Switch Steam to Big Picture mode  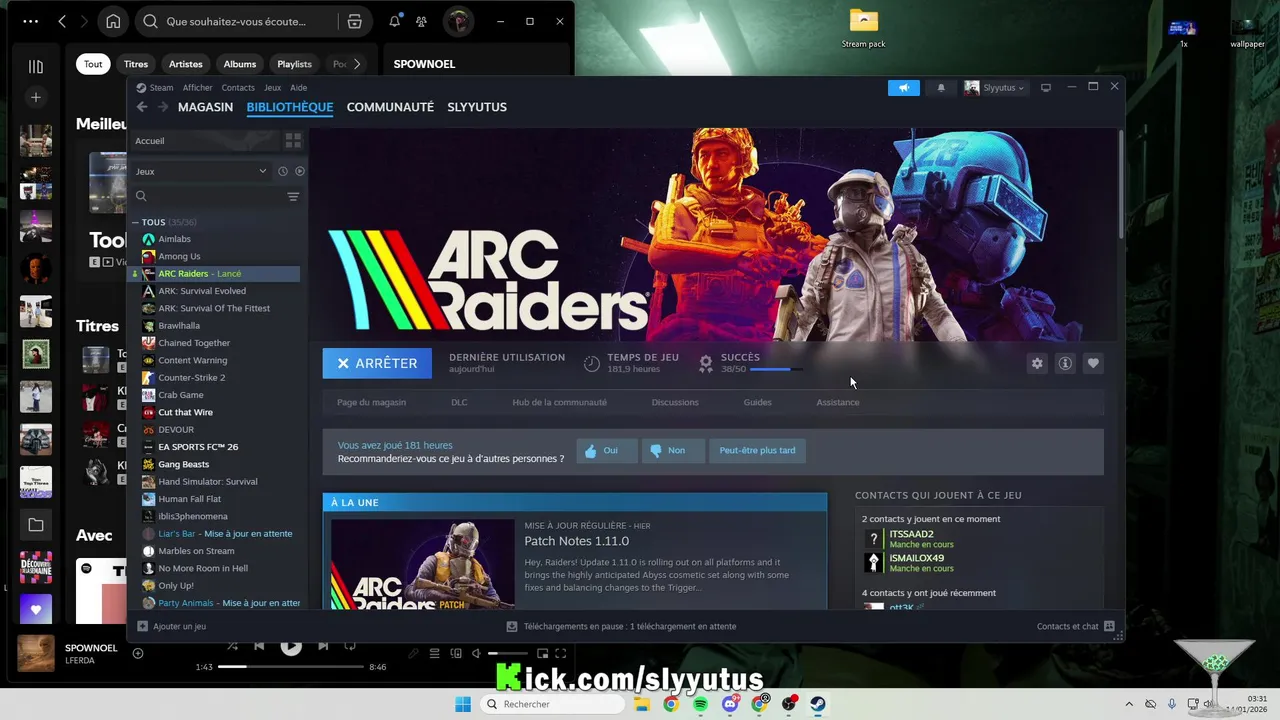pyautogui.click(x=1046, y=88)
